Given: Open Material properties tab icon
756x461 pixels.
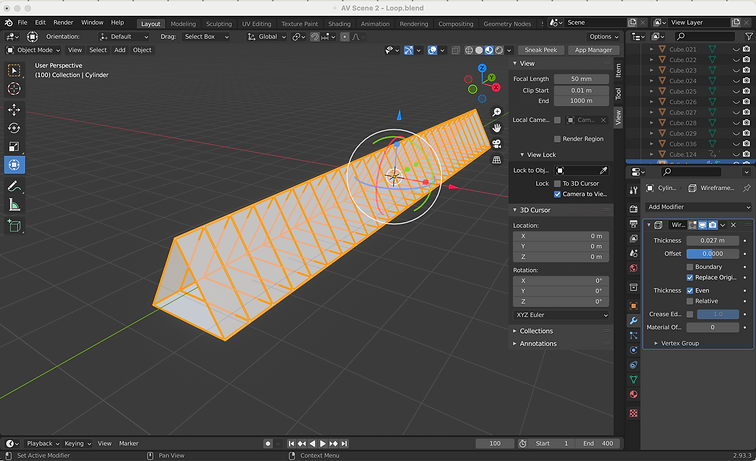Looking at the screenshot, I should click(634, 394).
